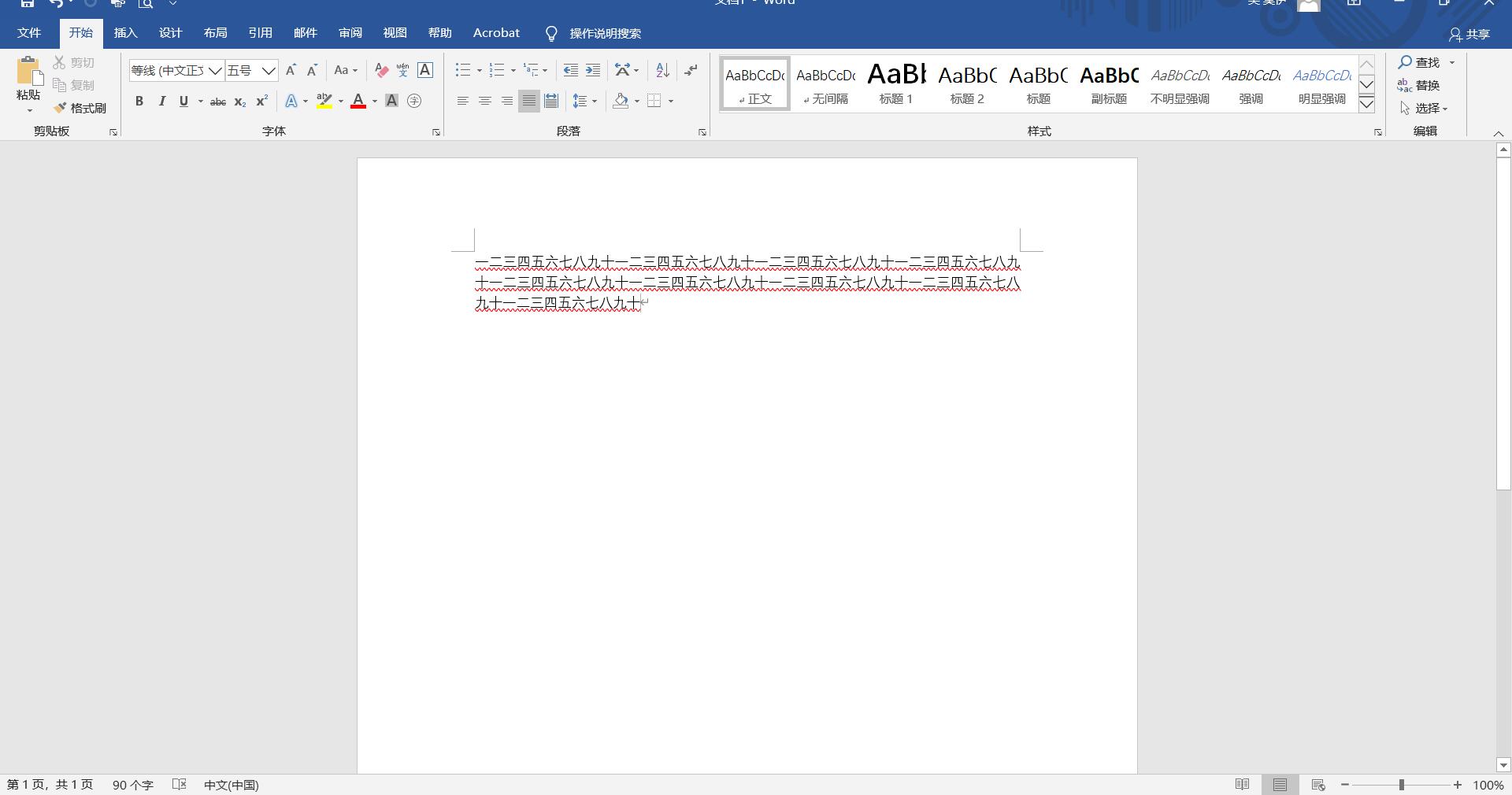Switch to the 设计 (Design) tab
This screenshot has height=795, width=1512.
click(x=170, y=33)
